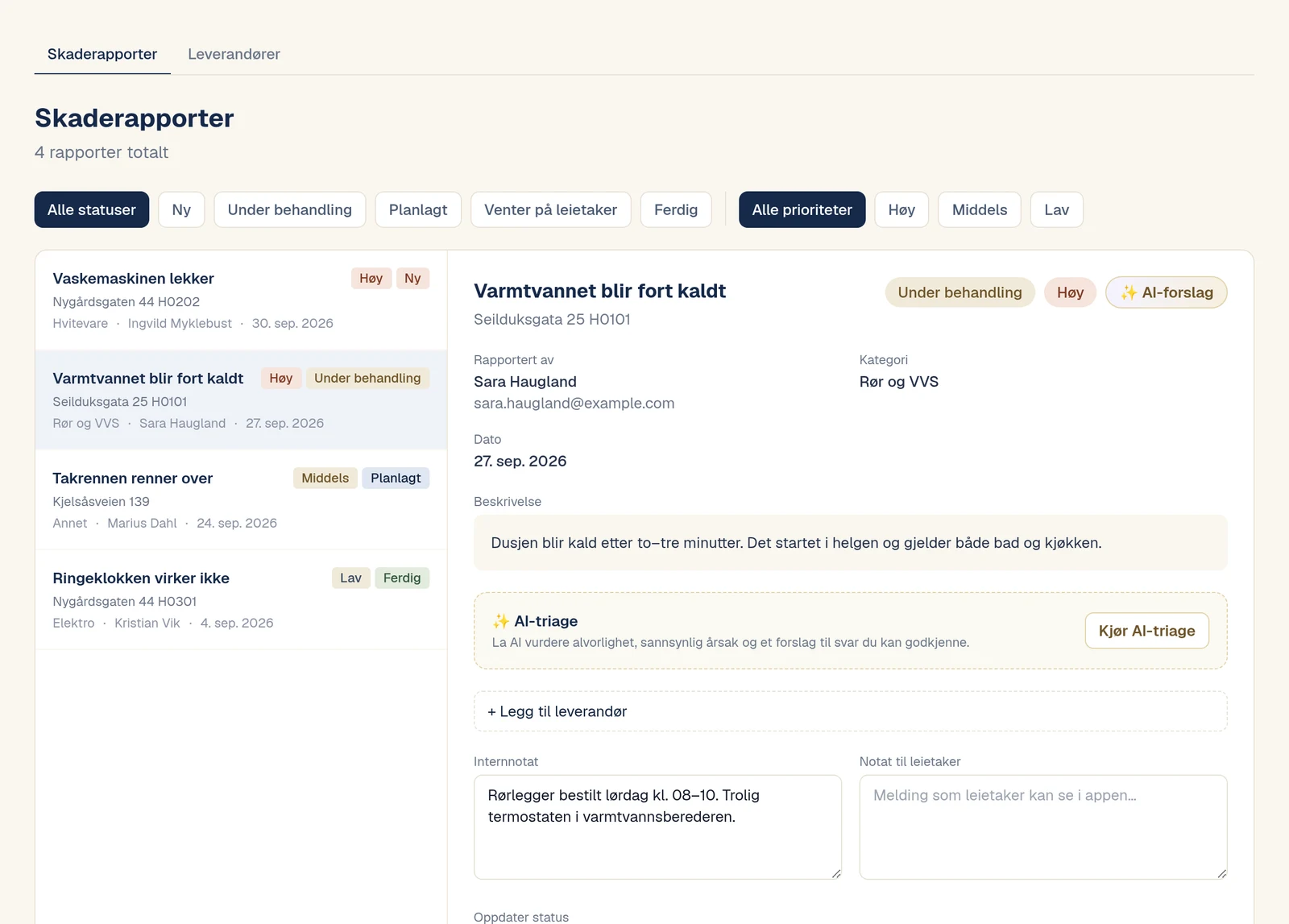Filter by Middels priority
The width and height of the screenshot is (1289, 924).
click(980, 209)
